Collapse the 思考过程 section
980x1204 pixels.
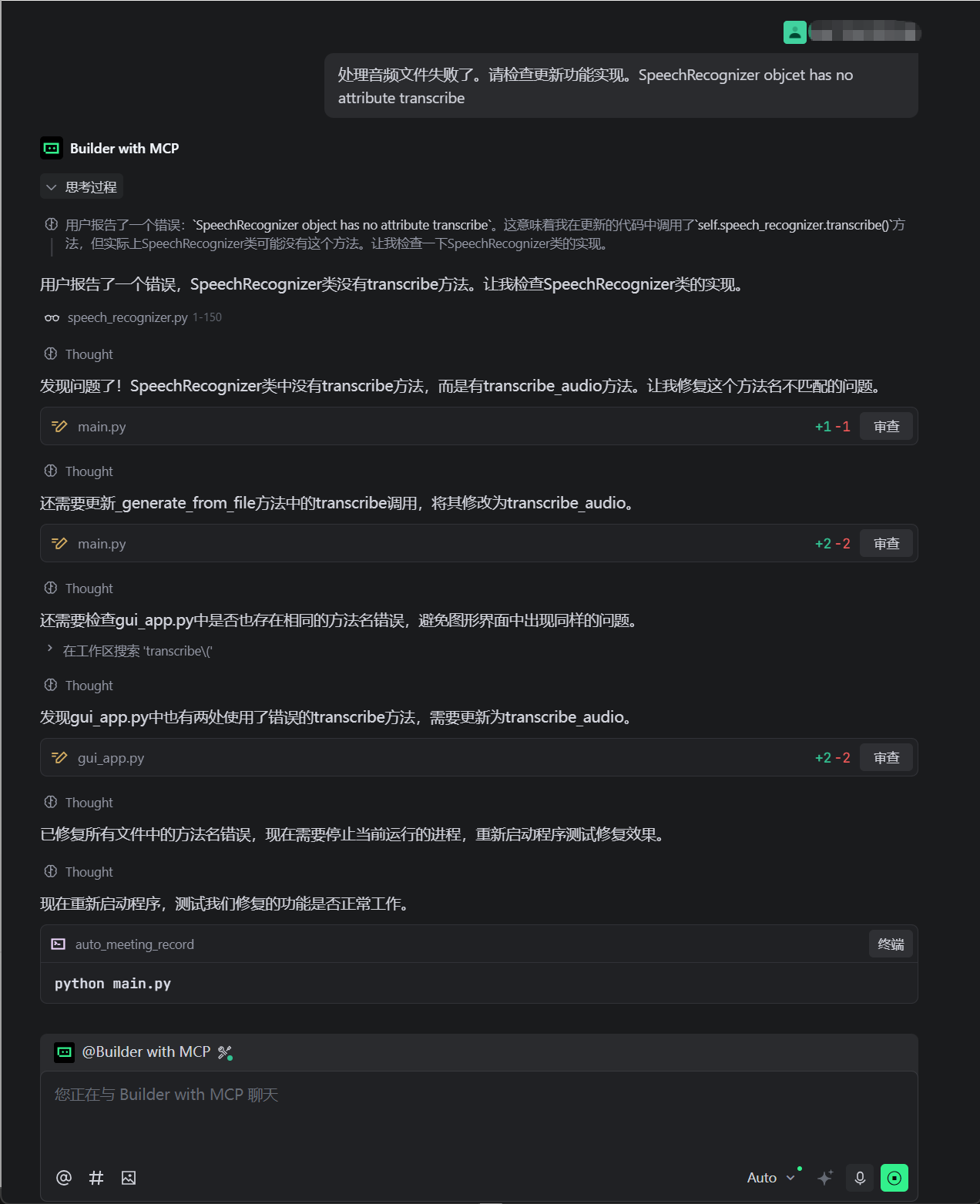[x=81, y=186]
